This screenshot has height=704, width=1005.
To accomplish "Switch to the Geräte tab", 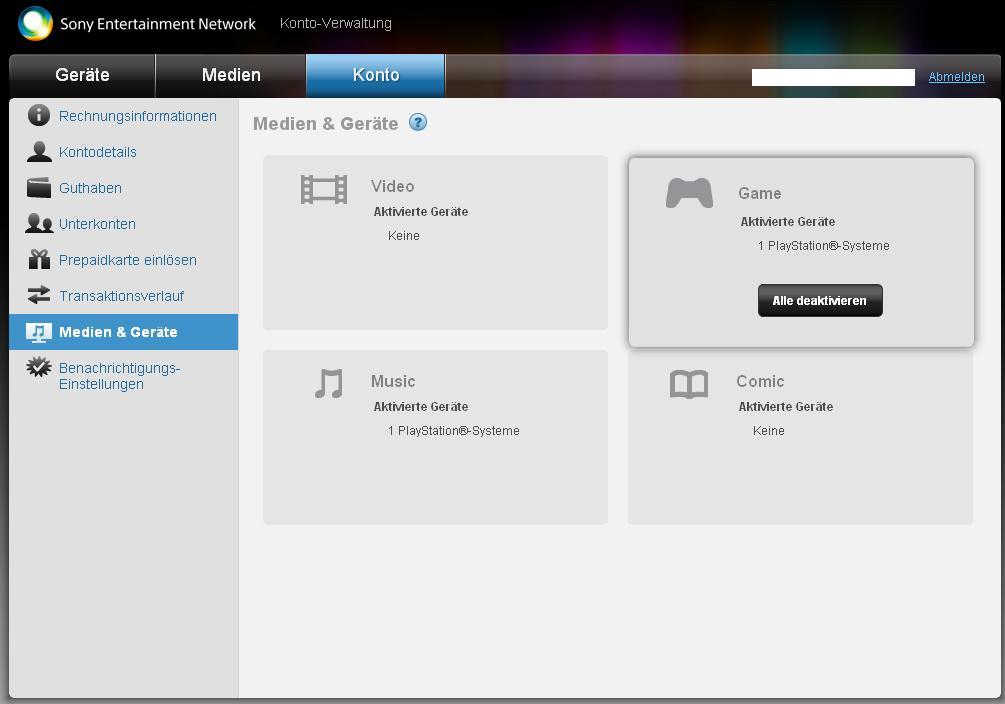I will (x=82, y=75).
